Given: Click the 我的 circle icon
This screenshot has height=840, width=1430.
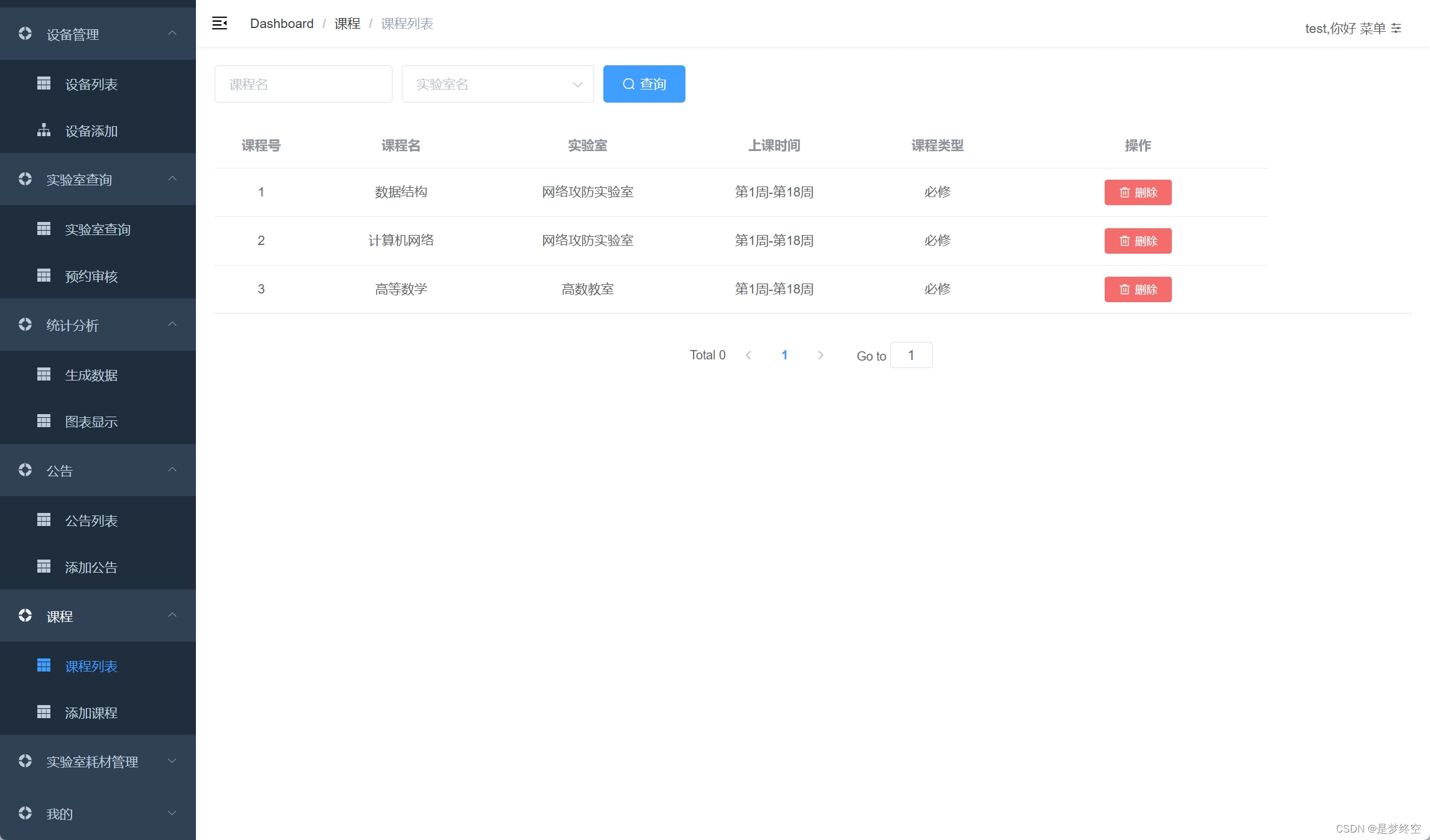Looking at the screenshot, I should 25,813.
